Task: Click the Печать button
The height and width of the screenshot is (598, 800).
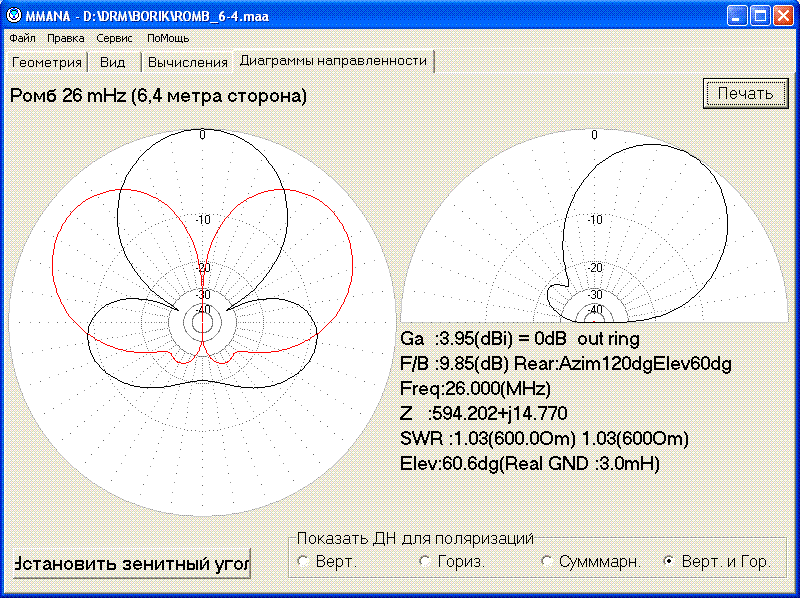Action: pyautogui.click(x=745, y=93)
